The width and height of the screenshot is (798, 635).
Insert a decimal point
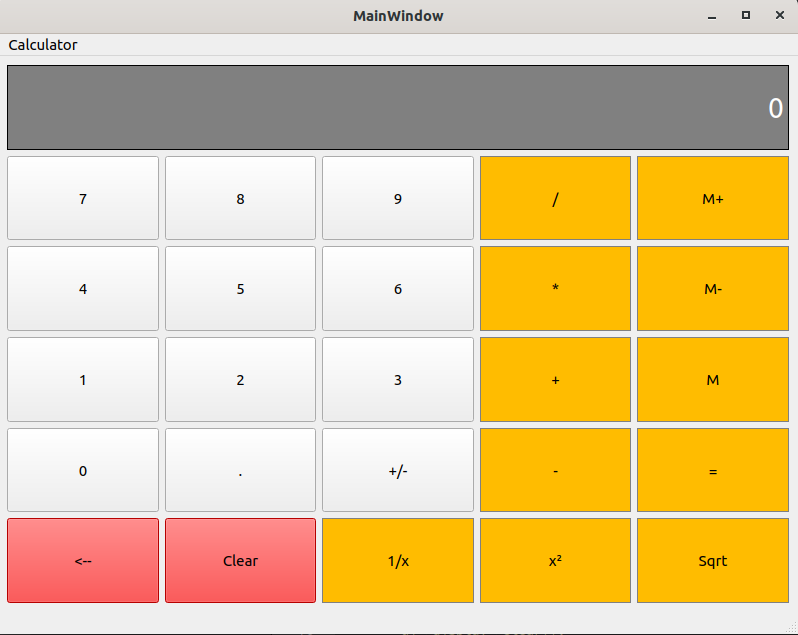(240, 470)
